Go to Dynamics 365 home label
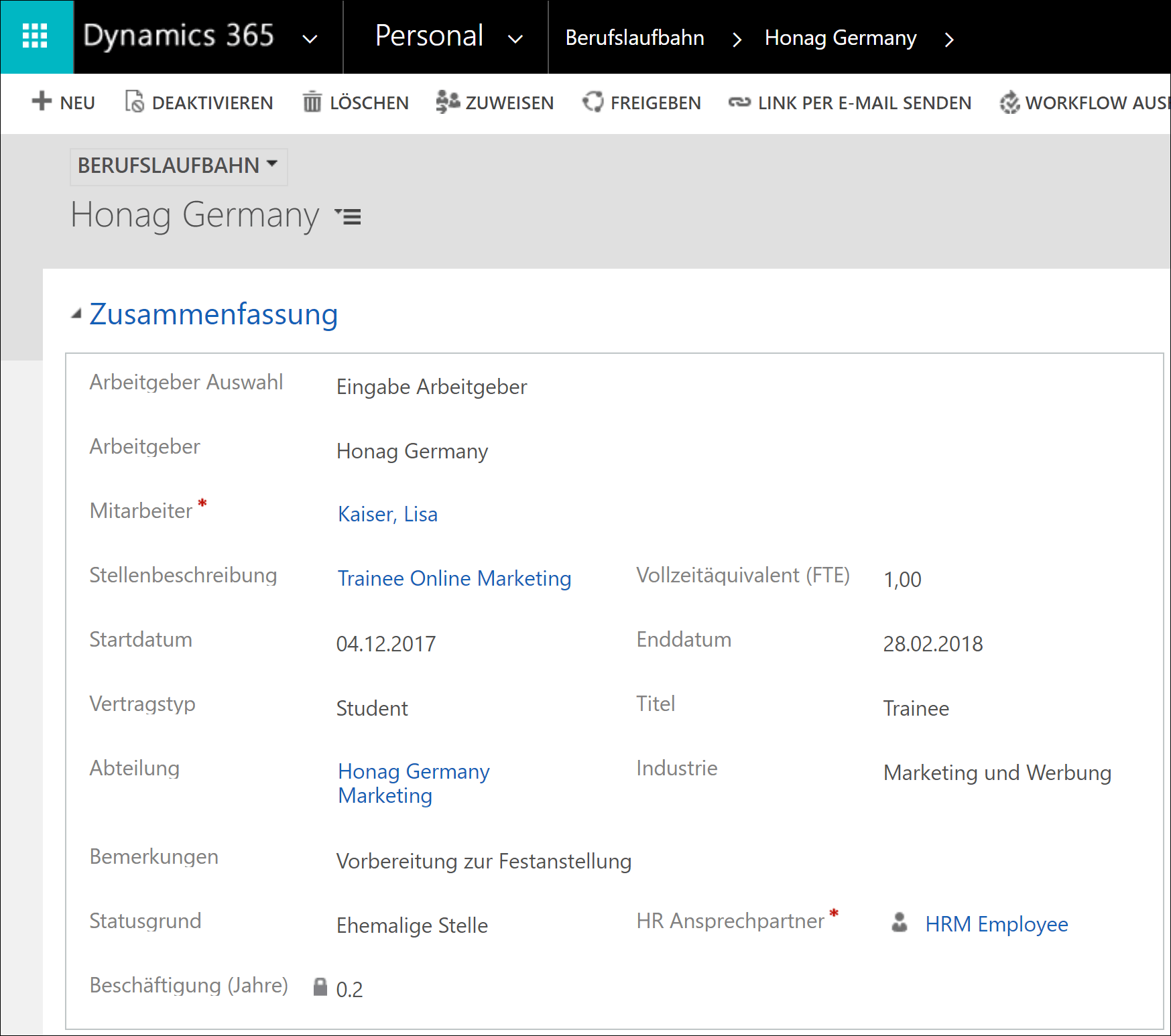The width and height of the screenshot is (1171, 1036). [x=178, y=36]
